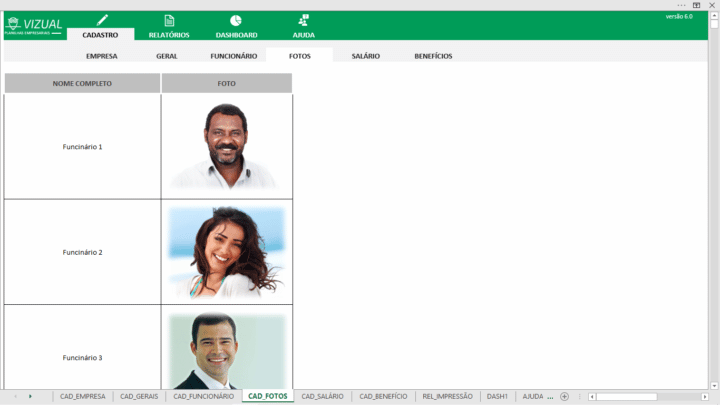The height and width of the screenshot is (405, 720).
Task: Open the Benefícios section
Action: click(433, 56)
